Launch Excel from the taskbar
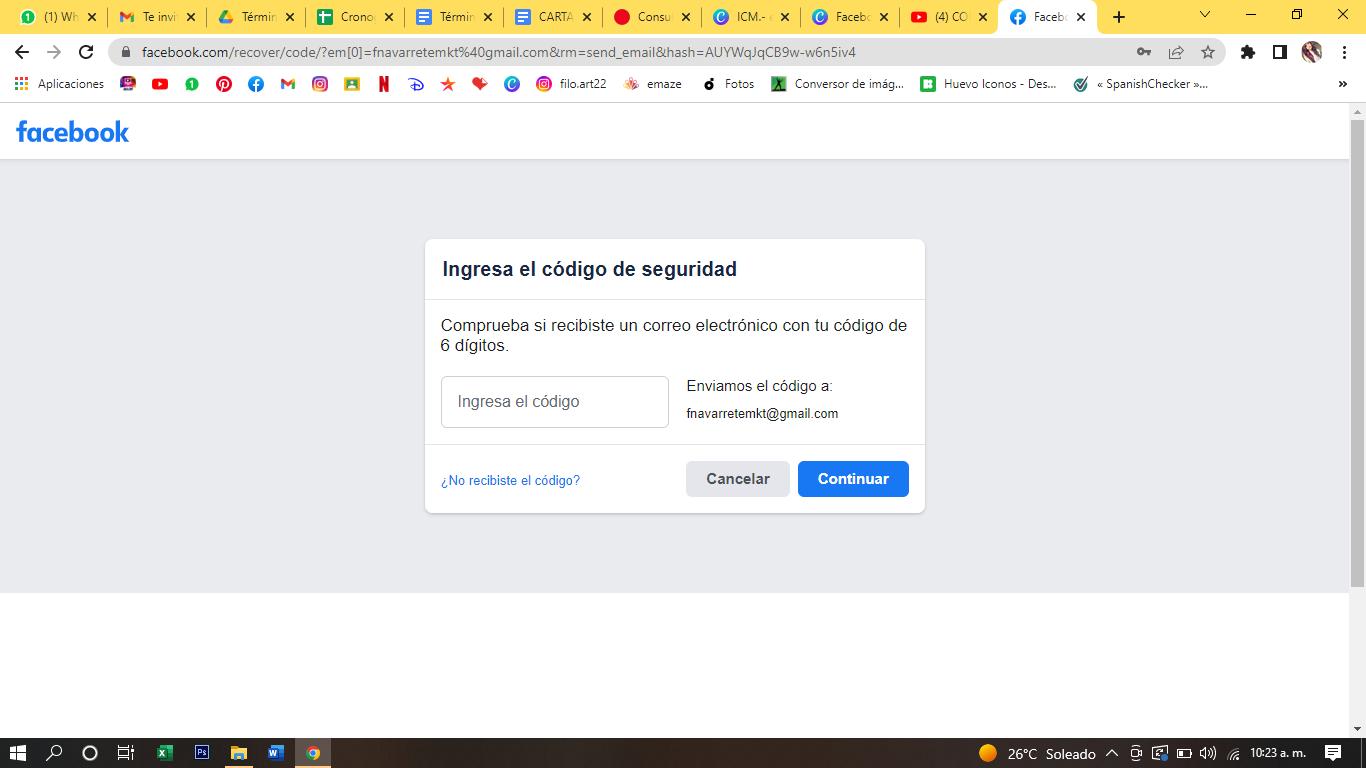 tap(165, 753)
